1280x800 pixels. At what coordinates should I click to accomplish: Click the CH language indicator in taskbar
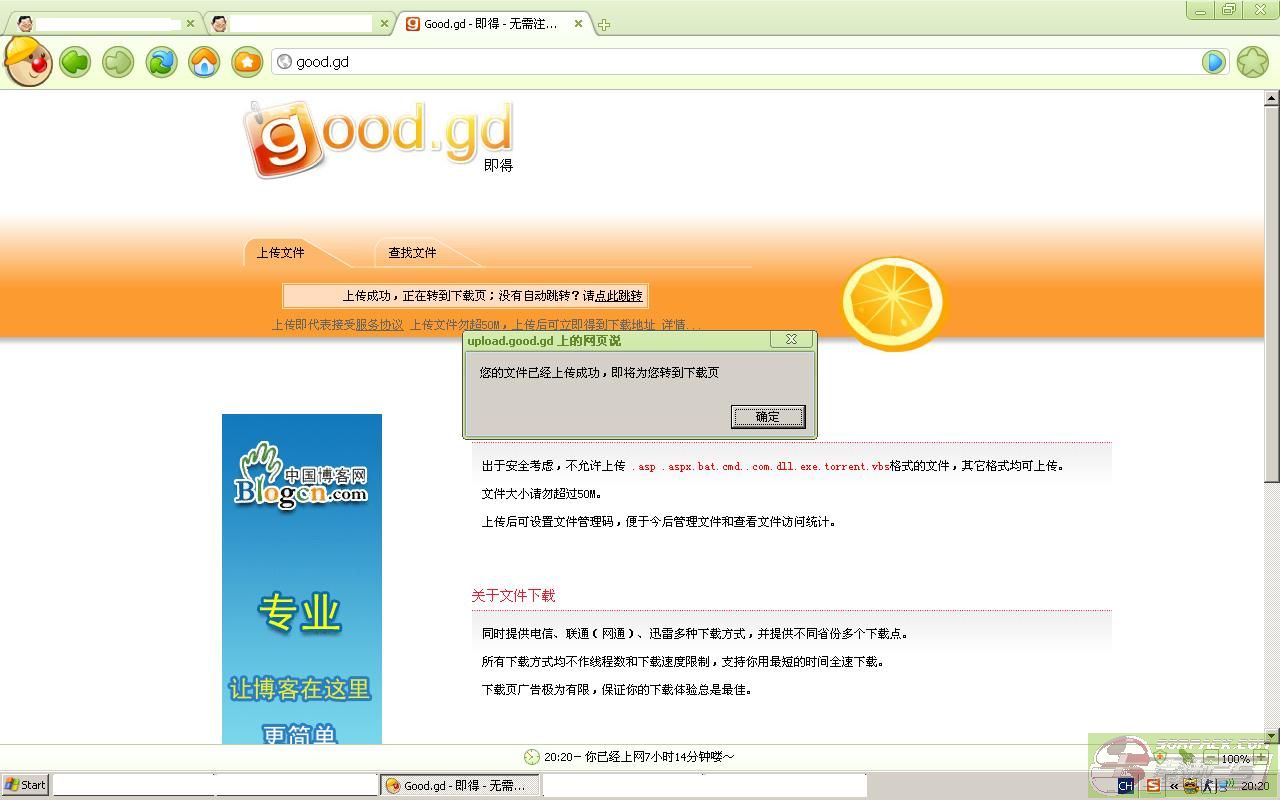click(x=1125, y=786)
